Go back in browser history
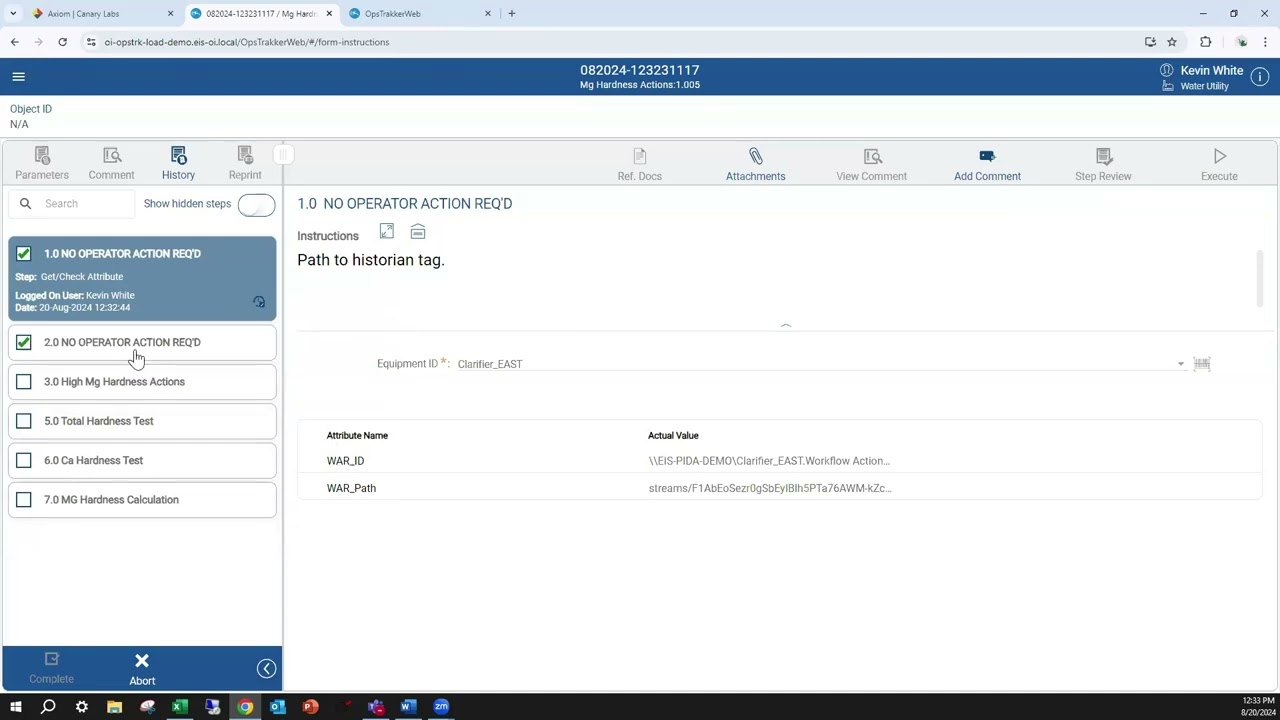The height and width of the screenshot is (720, 1280). tap(15, 42)
